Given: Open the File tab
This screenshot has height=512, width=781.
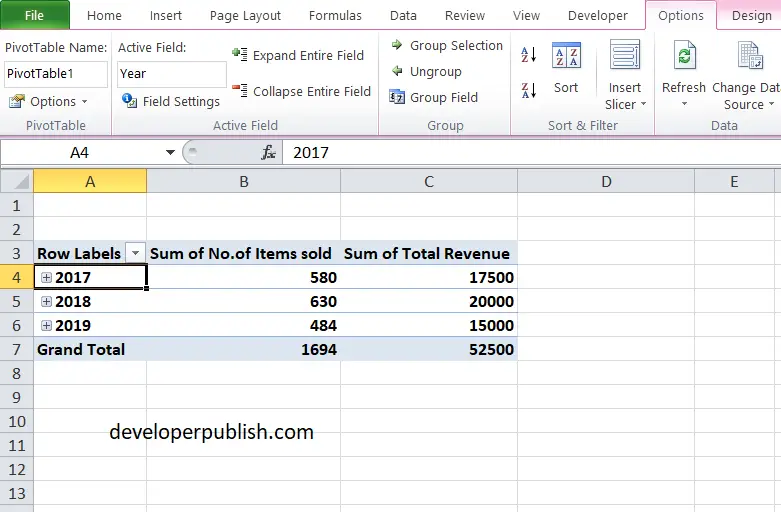Looking at the screenshot, I should tap(34, 15).
